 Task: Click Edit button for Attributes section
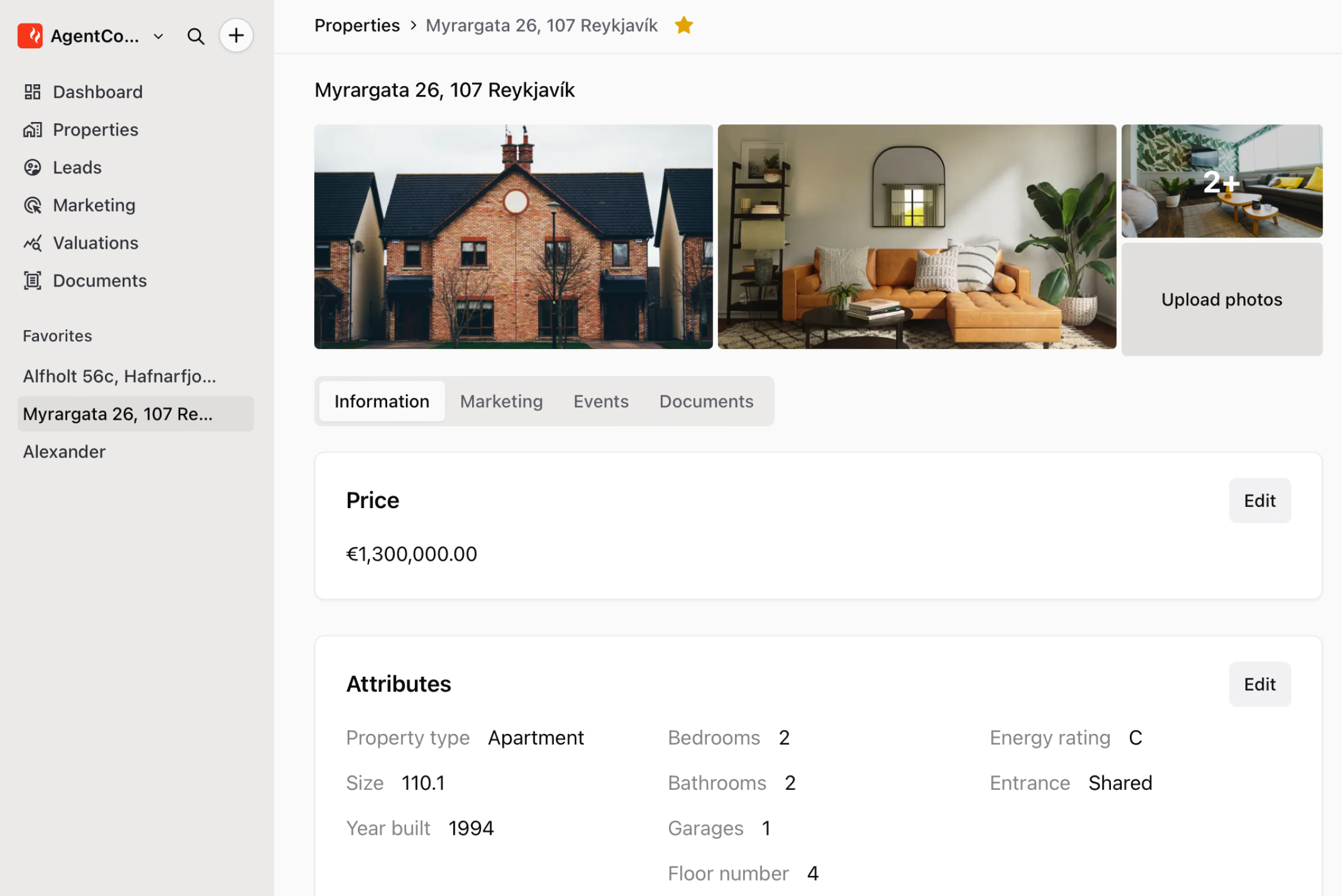click(x=1259, y=684)
